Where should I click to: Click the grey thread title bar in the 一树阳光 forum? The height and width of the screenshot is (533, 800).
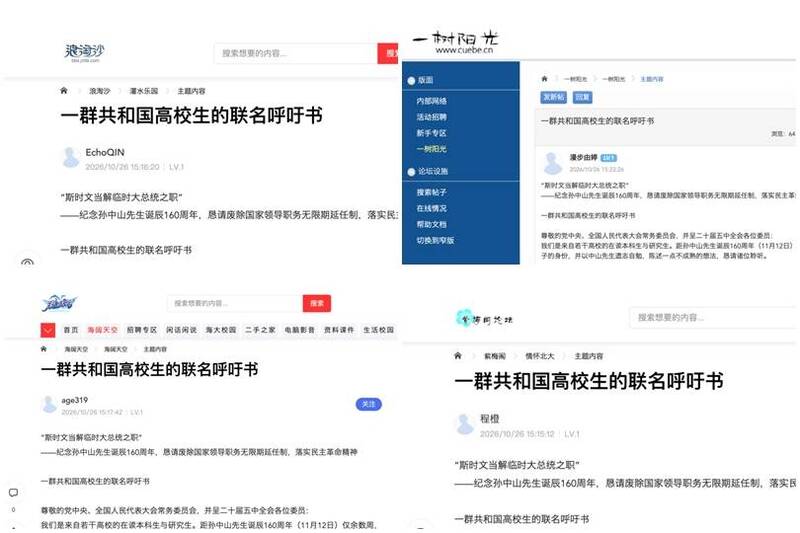tap(665, 126)
